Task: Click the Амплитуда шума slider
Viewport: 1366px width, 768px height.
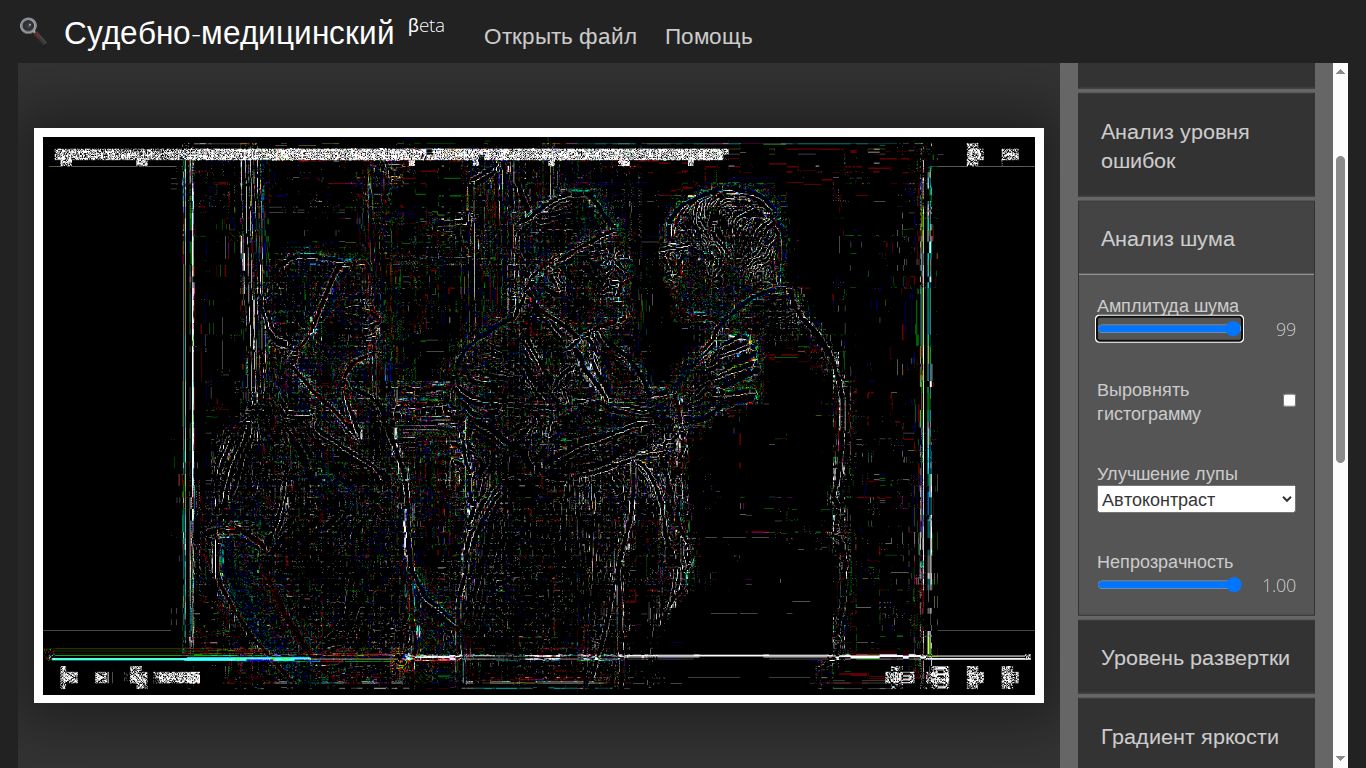Action: pyautogui.click(x=1169, y=329)
